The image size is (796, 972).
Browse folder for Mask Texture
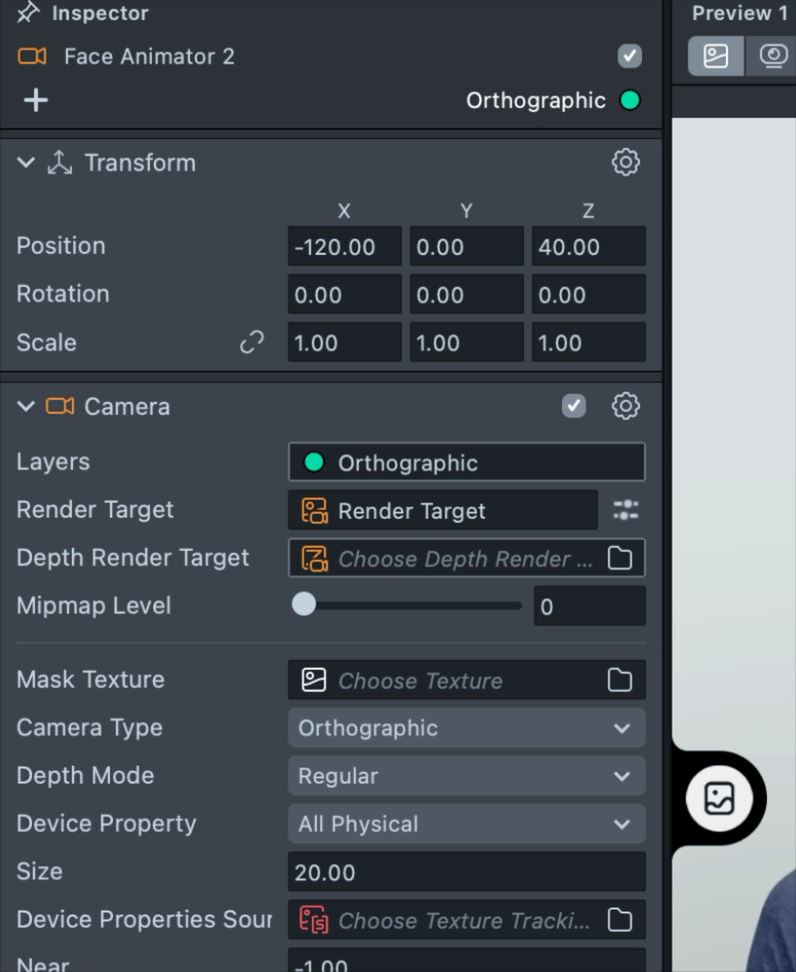click(620, 681)
